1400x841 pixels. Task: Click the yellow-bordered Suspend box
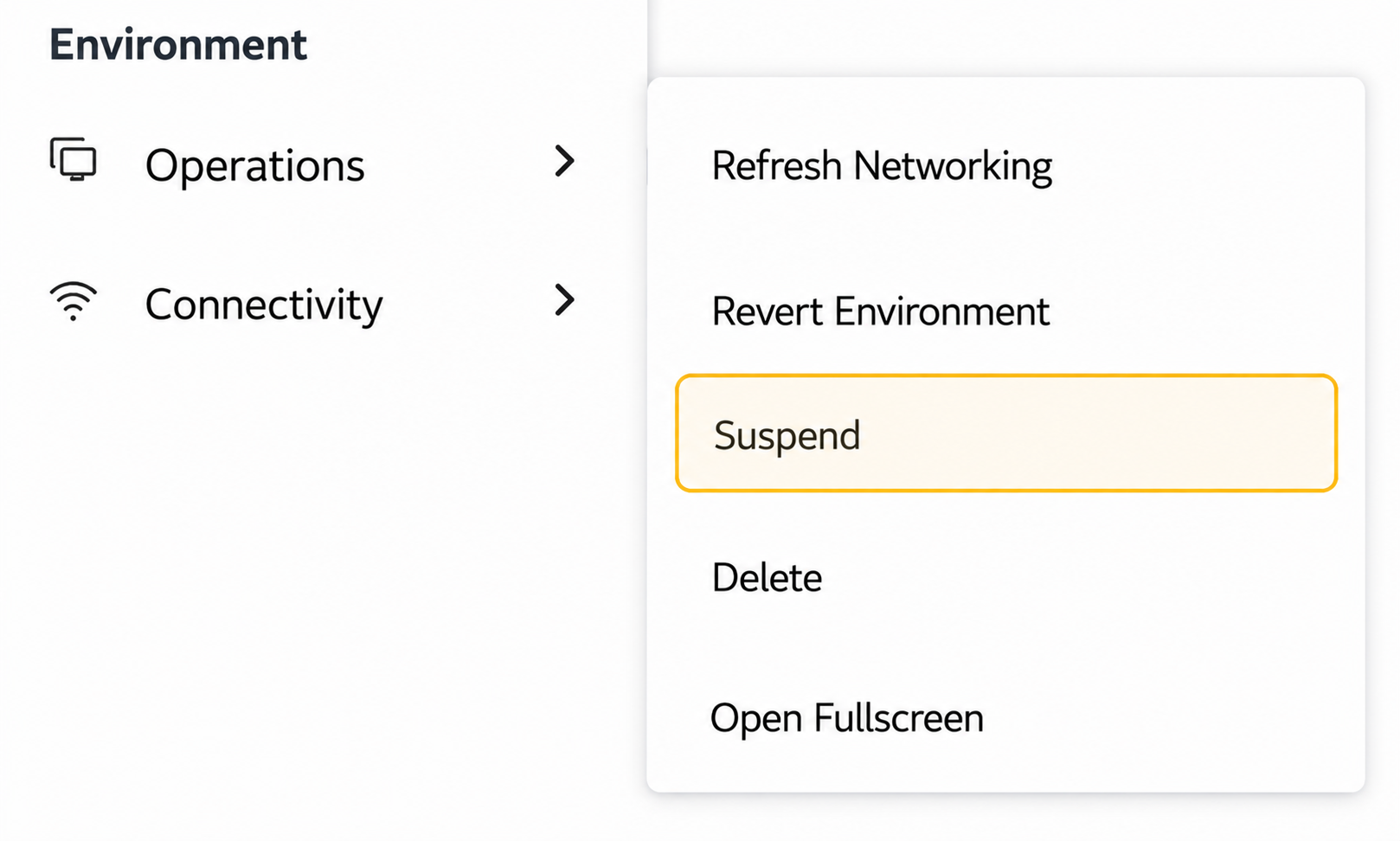(x=1006, y=433)
